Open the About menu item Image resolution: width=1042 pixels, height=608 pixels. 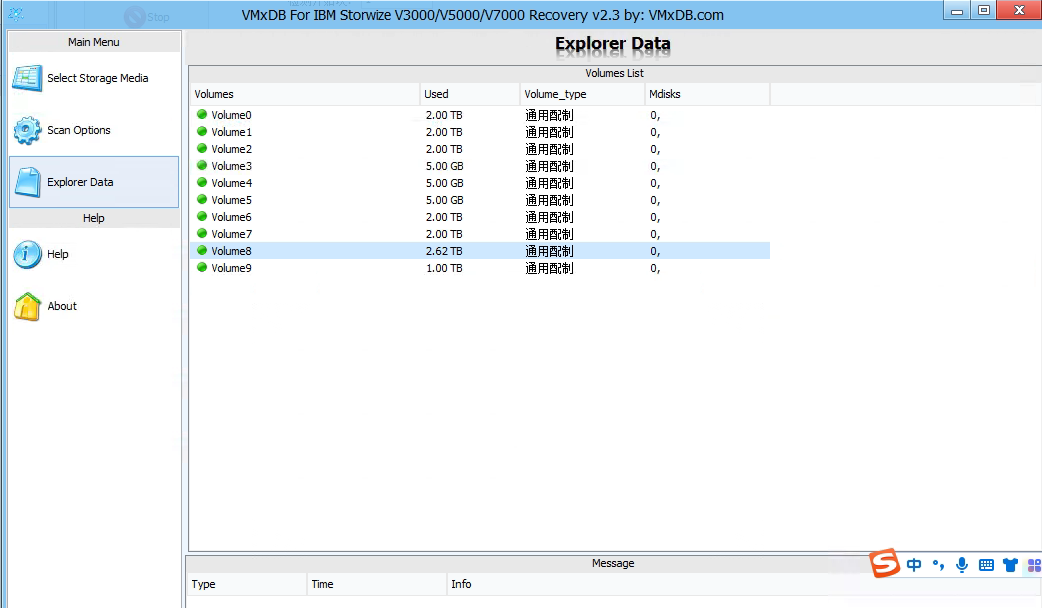click(x=94, y=306)
